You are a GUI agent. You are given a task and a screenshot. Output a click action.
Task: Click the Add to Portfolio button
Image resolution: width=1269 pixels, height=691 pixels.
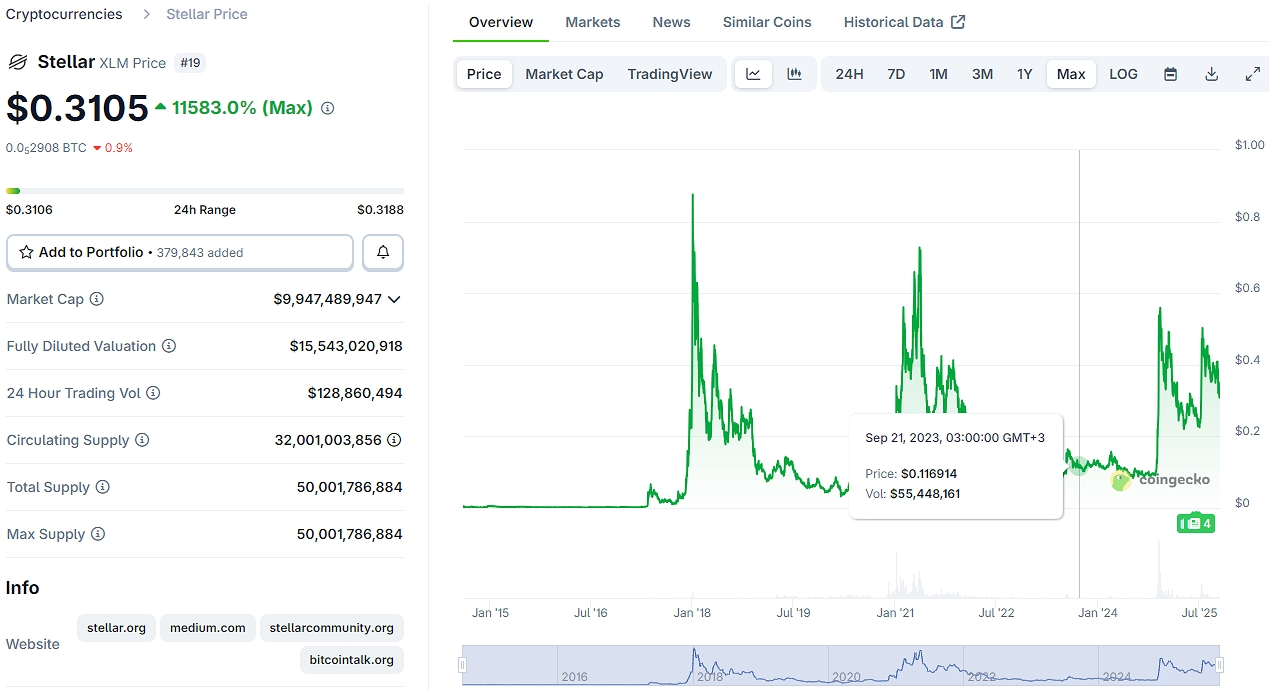pos(180,253)
